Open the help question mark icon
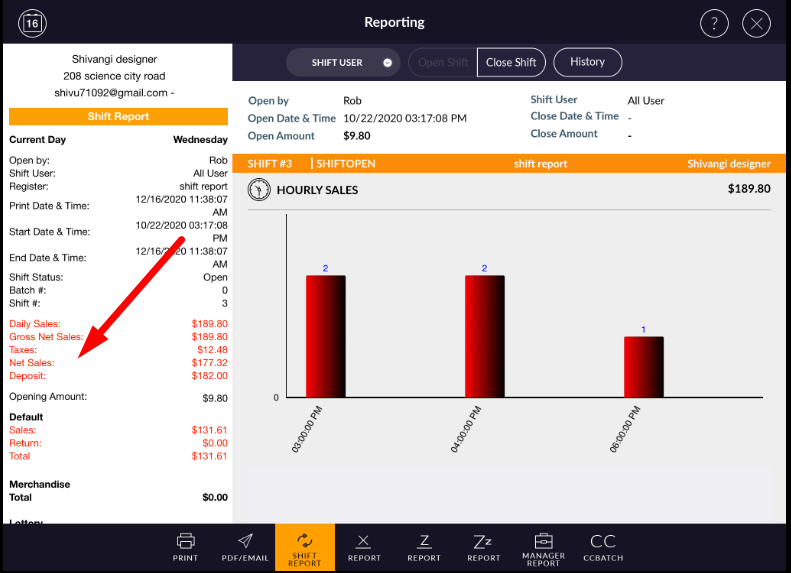 tap(714, 23)
